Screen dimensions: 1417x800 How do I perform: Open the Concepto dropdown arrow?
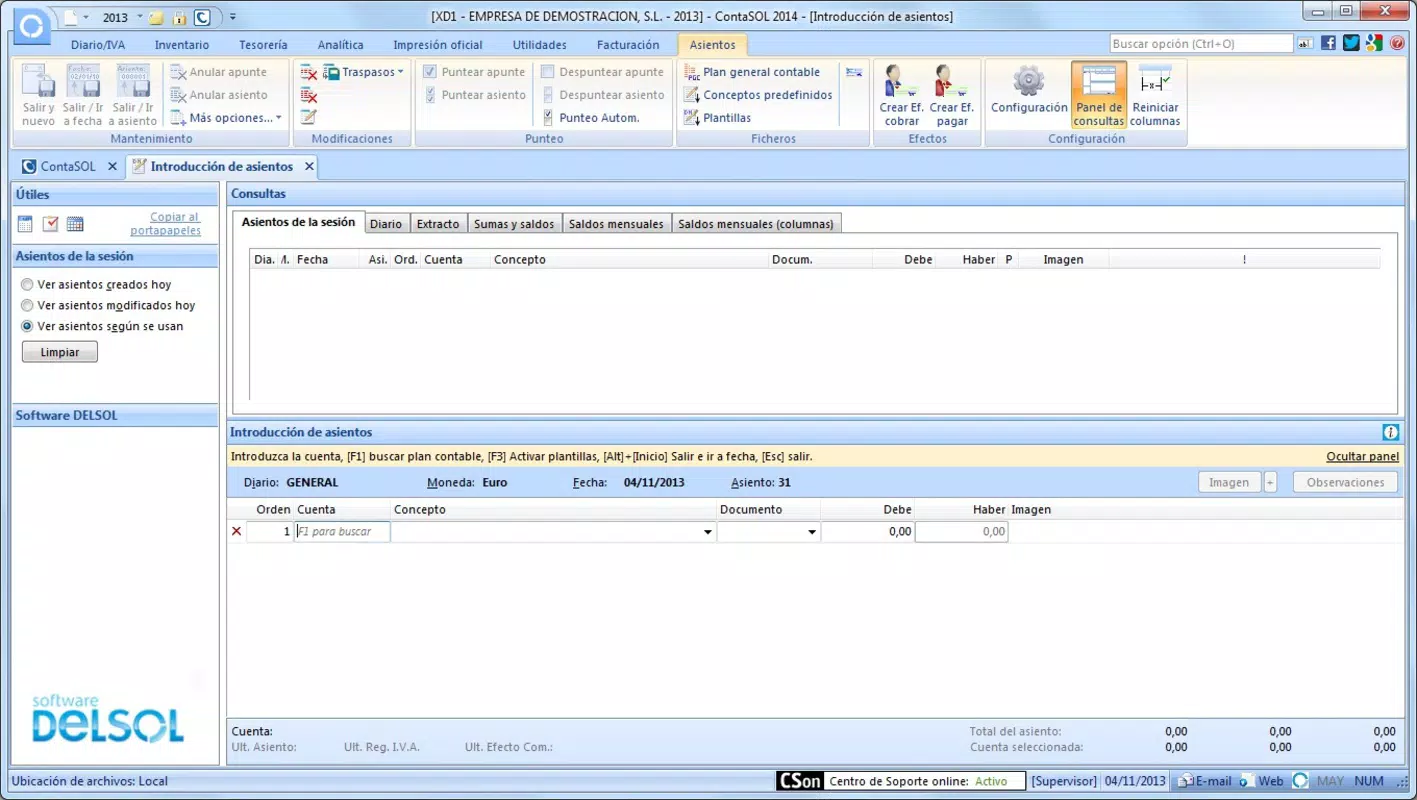pyautogui.click(x=708, y=532)
